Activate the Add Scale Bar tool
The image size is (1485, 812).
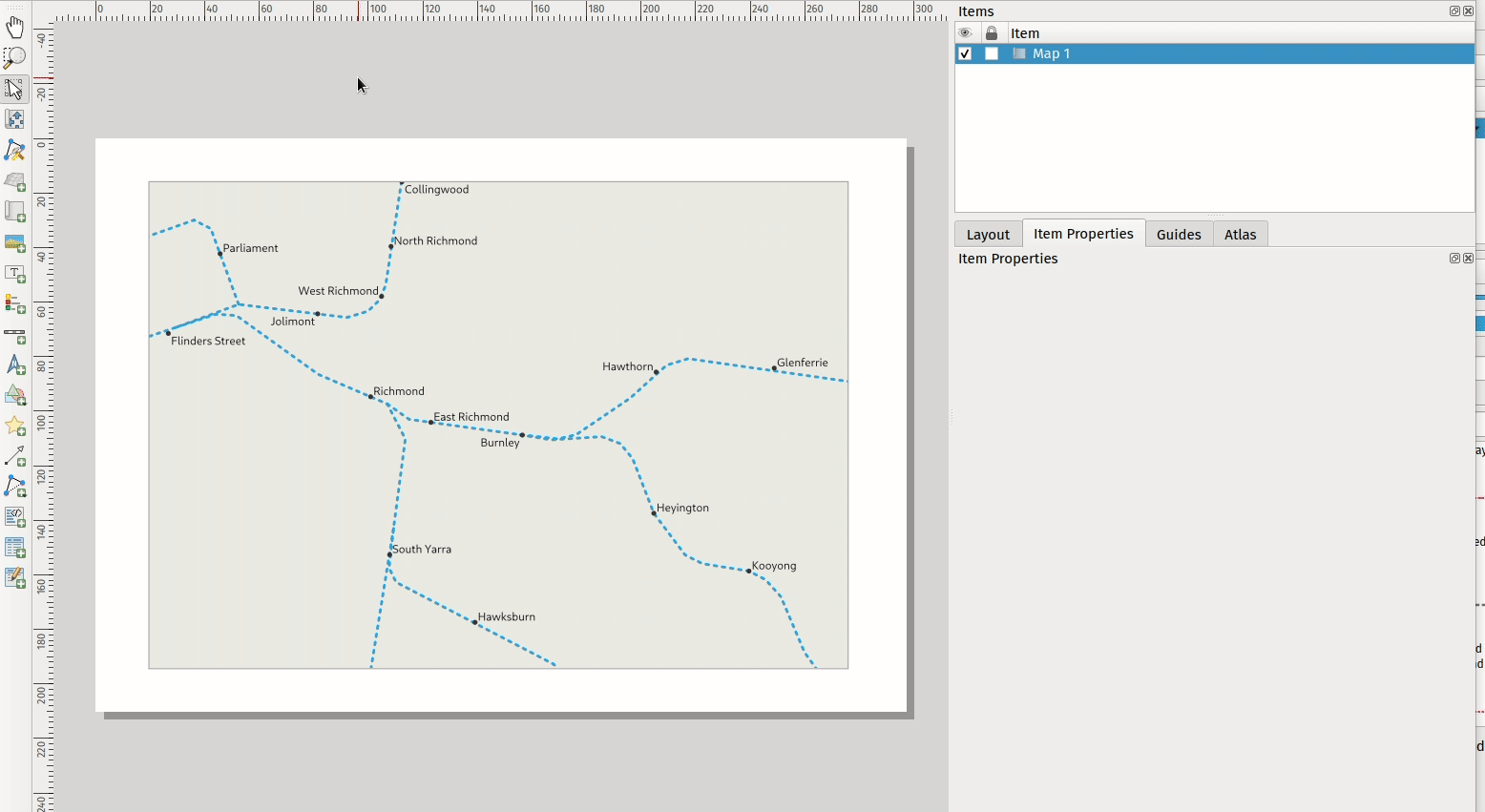pyautogui.click(x=14, y=336)
